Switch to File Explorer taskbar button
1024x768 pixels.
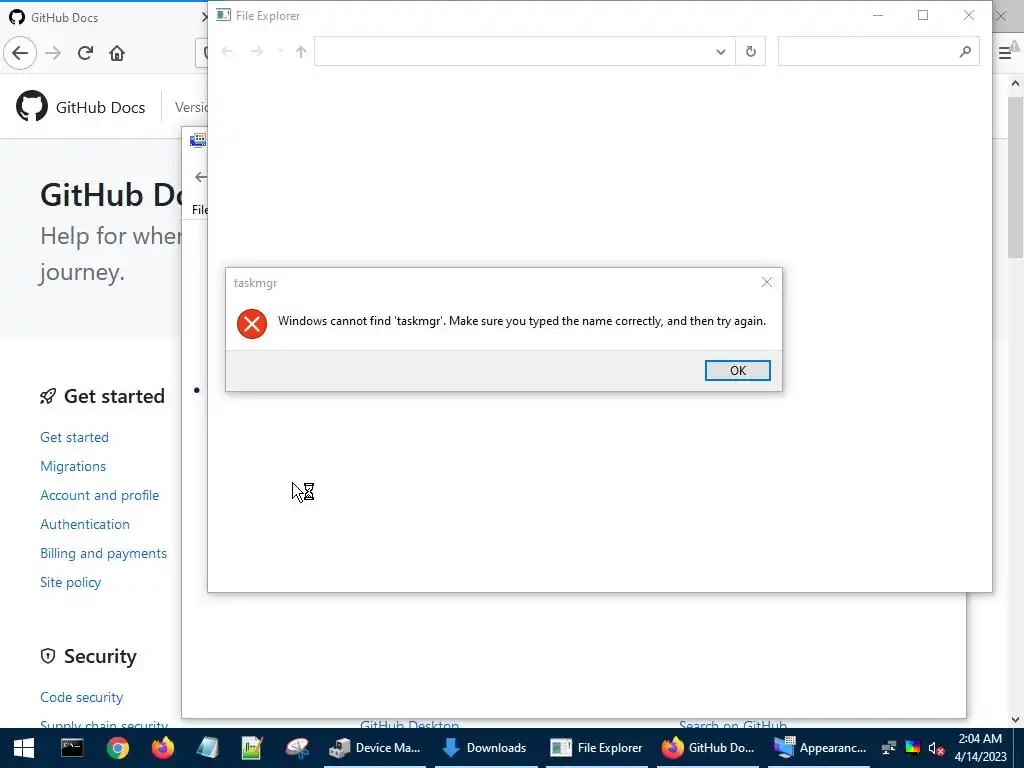(598, 748)
